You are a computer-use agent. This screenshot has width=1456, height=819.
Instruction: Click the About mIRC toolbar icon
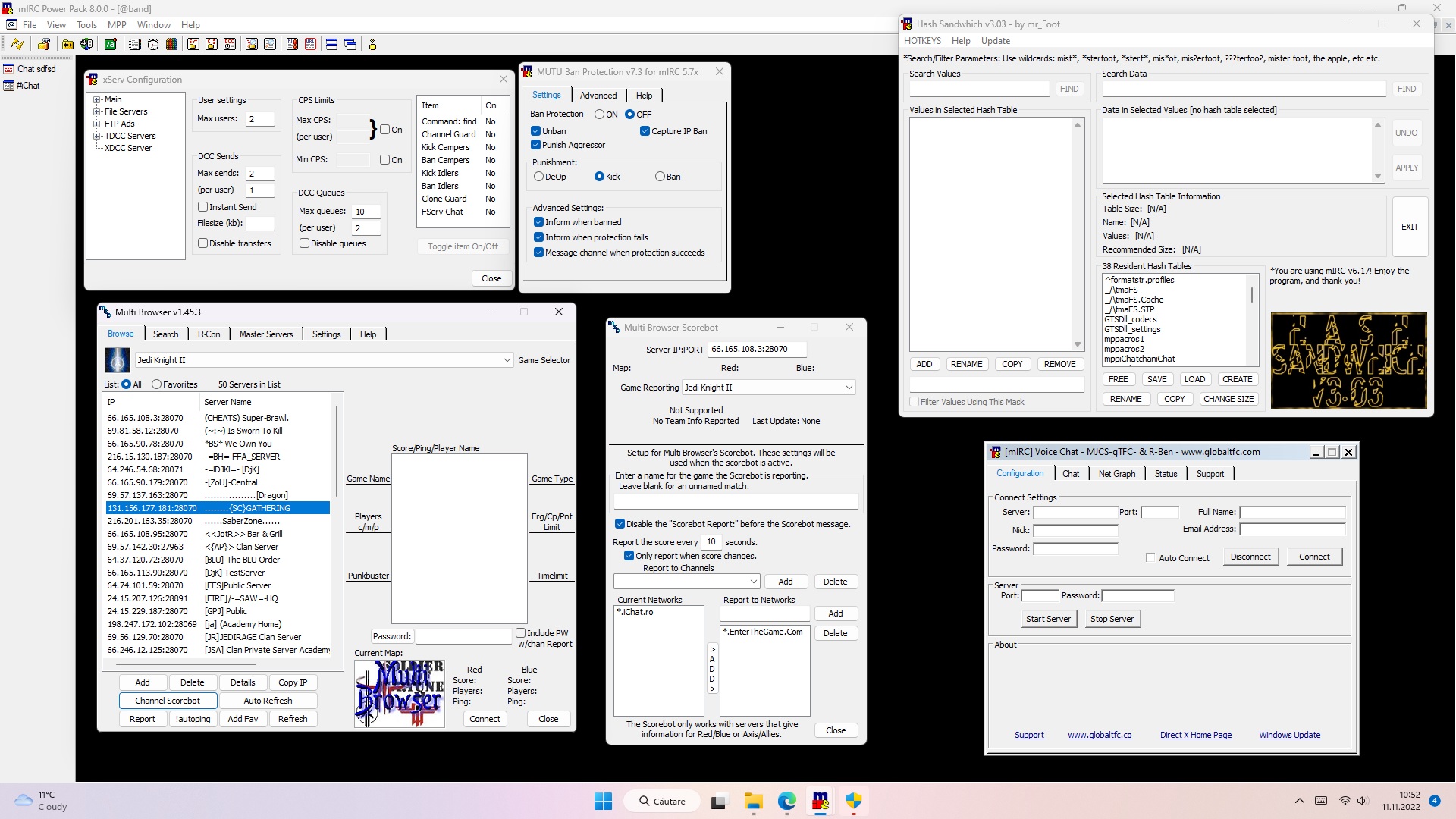[x=372, y=44]
